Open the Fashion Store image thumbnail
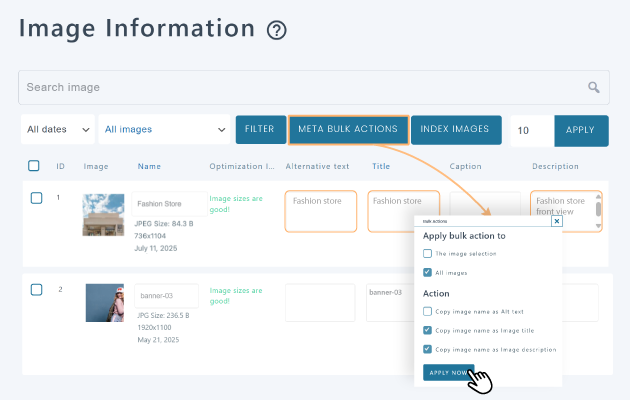This screenshot has width=630, height=400. click(x=104, y=214)
